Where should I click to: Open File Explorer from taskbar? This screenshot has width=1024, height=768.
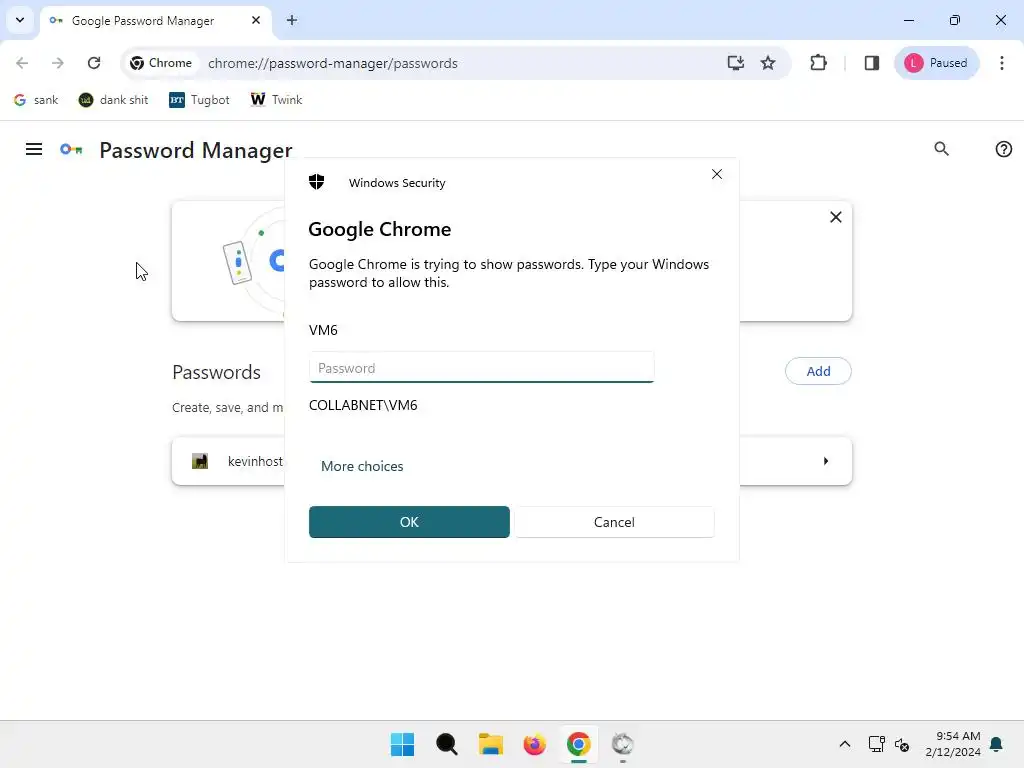490,744
